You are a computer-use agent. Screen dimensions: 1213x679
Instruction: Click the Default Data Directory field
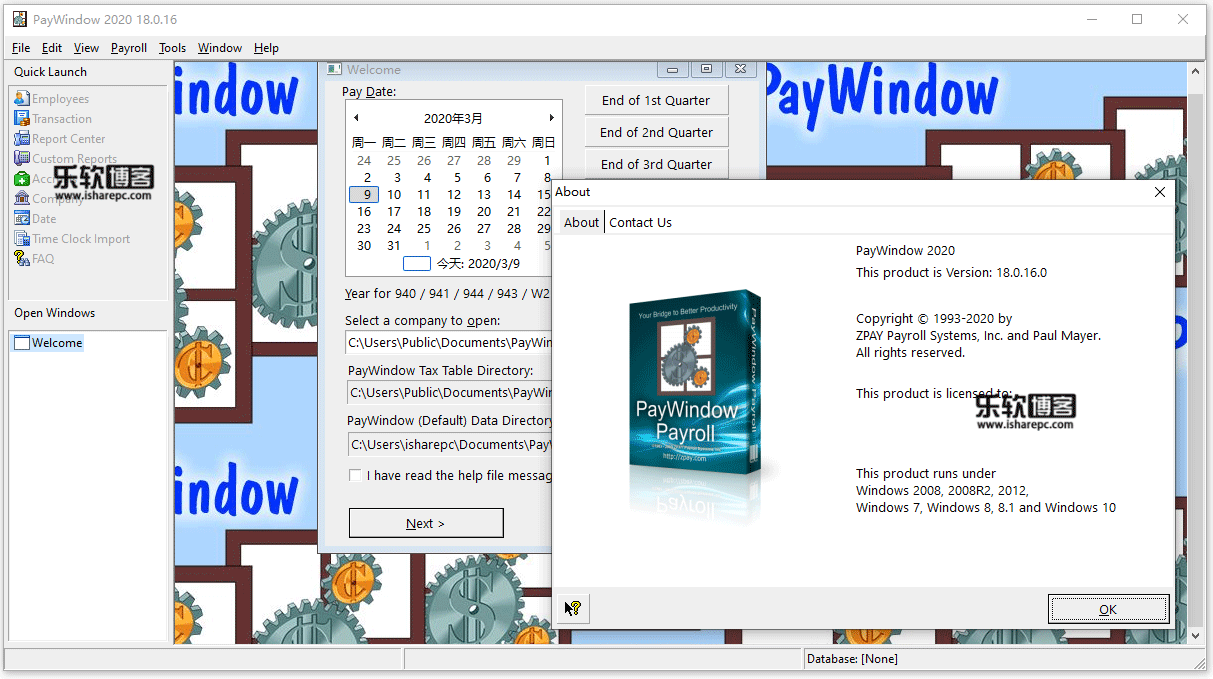449,444
